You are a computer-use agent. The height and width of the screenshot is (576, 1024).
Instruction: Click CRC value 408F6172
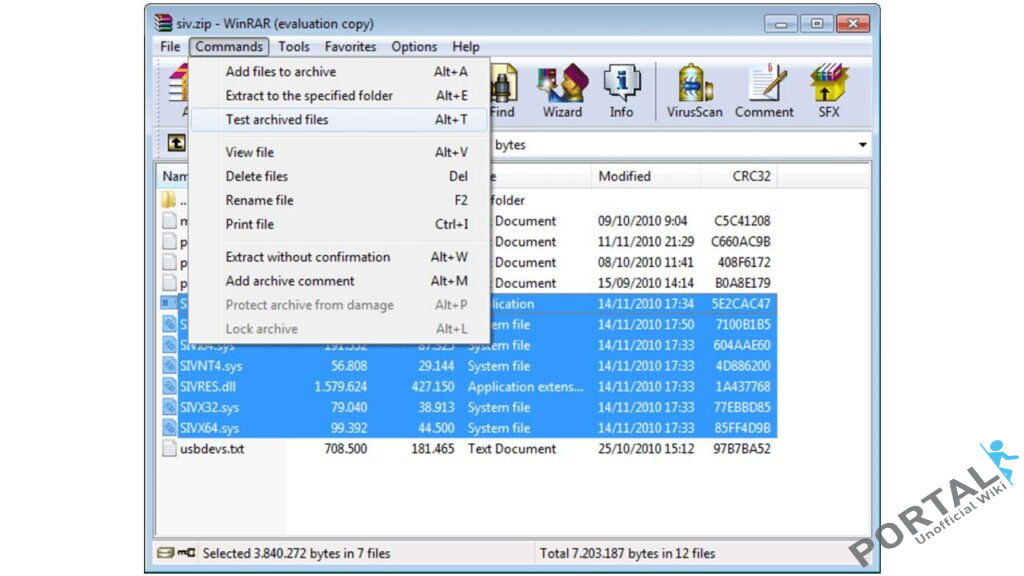(x=744, y=263)
